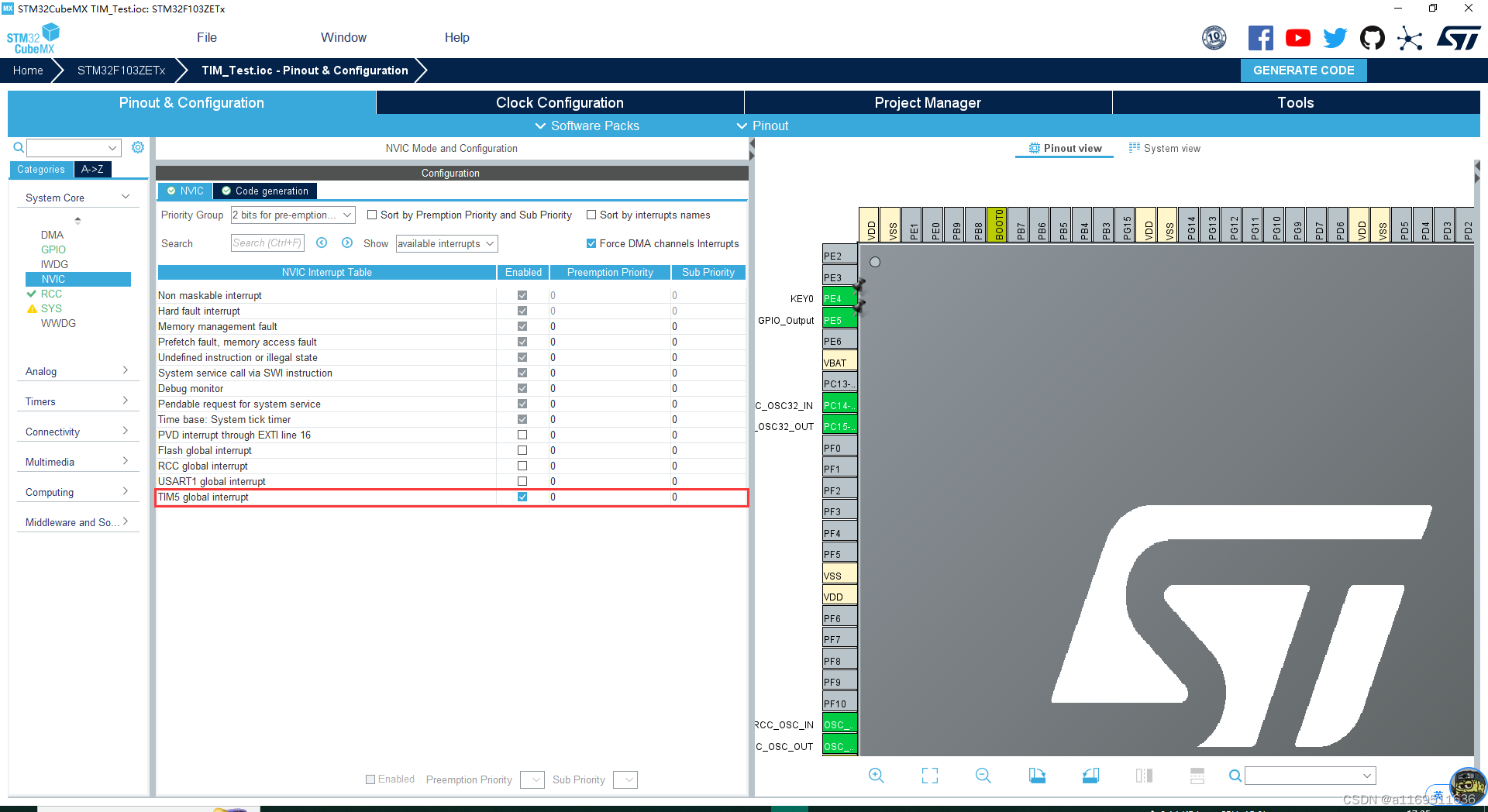Open the File menu
This screenshot has height=812, width=1488.
207,37
